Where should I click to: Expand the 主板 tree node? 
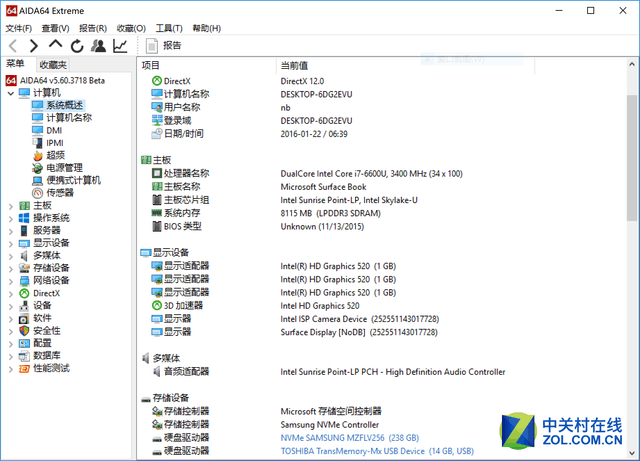(x=11, y=207)
